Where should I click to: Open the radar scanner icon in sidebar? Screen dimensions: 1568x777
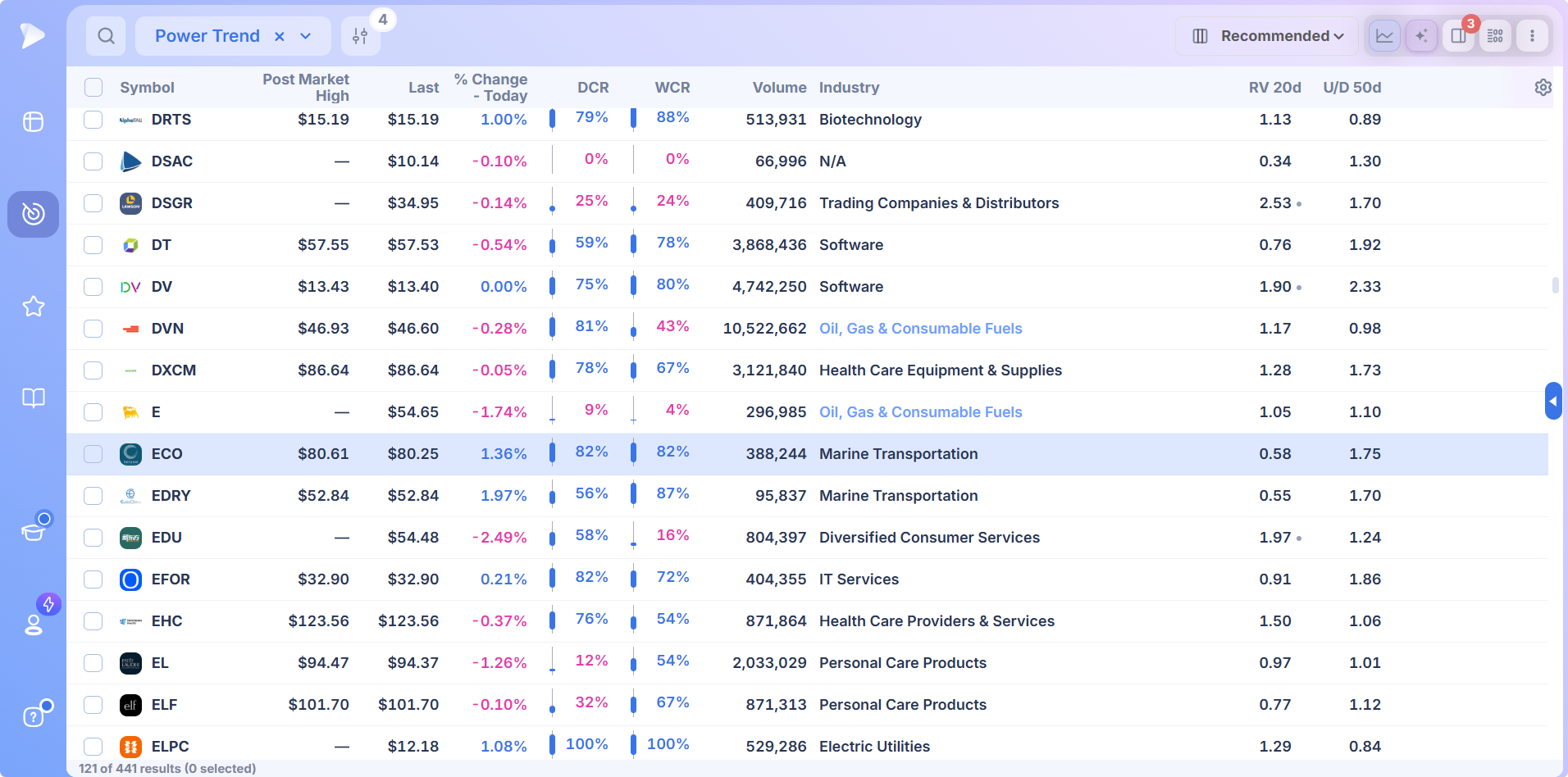pyautogui.click(x=33, y=214)
